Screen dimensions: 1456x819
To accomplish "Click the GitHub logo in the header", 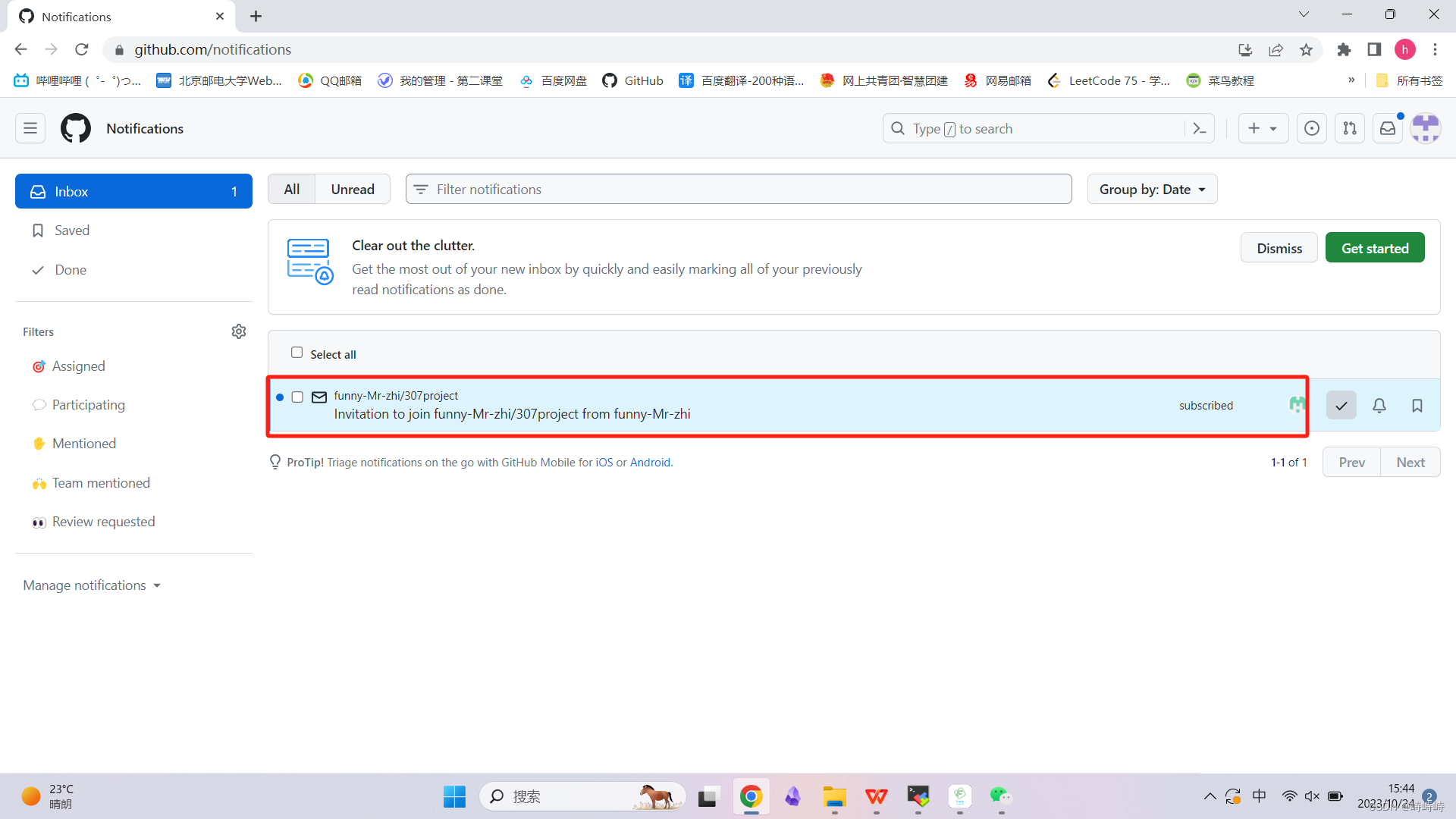I will pyautogui.click(x=75, y=128).
